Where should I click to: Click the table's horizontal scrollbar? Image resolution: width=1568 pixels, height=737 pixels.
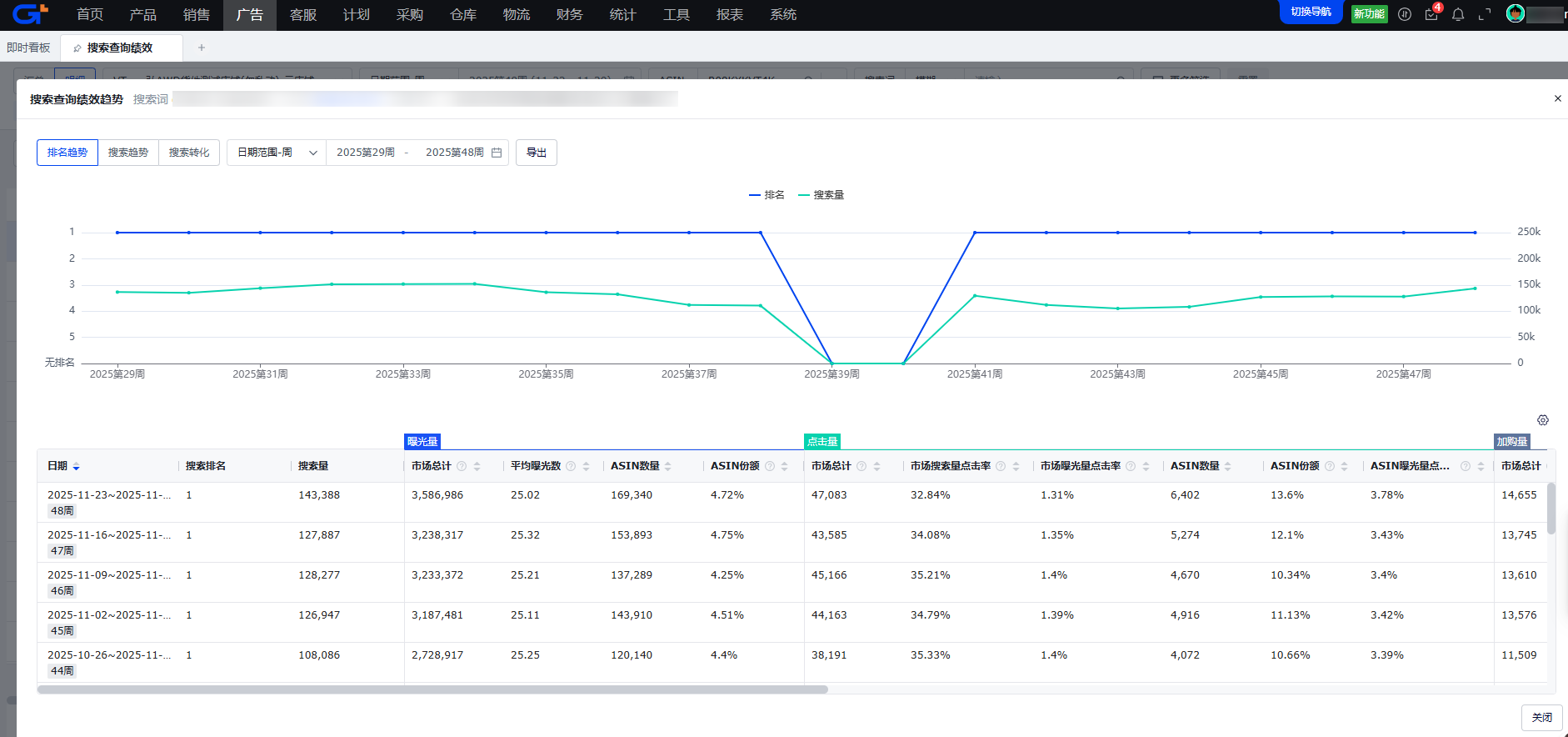click(432, 689)
